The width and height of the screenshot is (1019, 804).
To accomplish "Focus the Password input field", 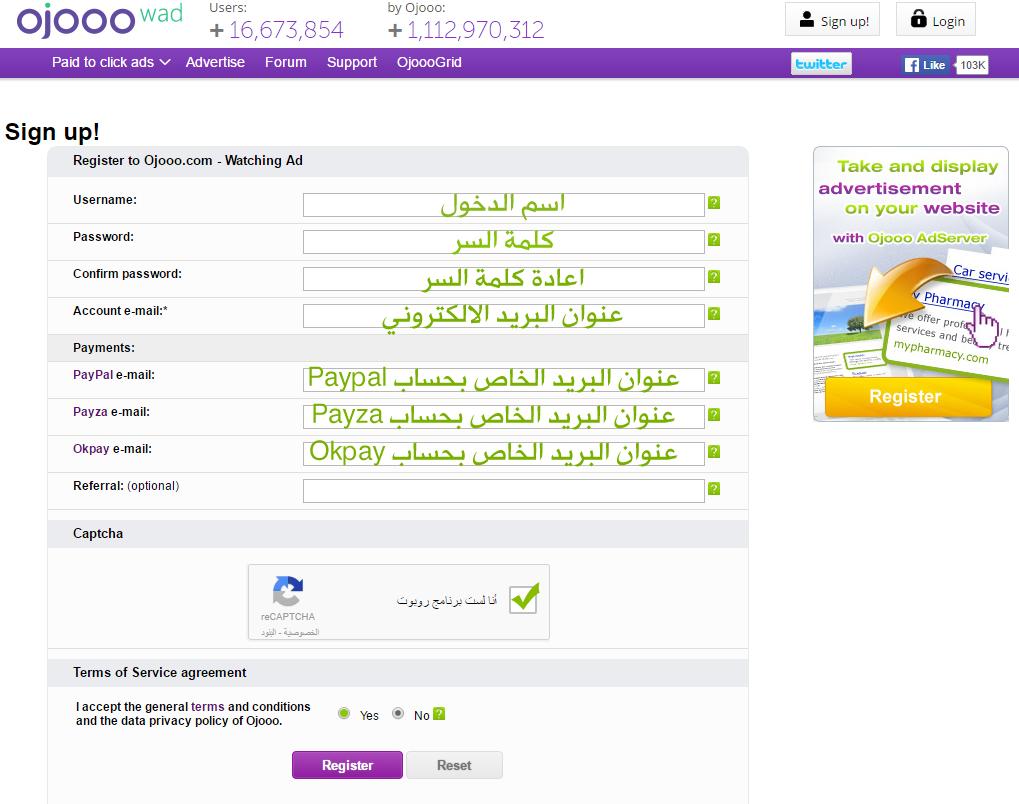I will click(x=504, y=242).
